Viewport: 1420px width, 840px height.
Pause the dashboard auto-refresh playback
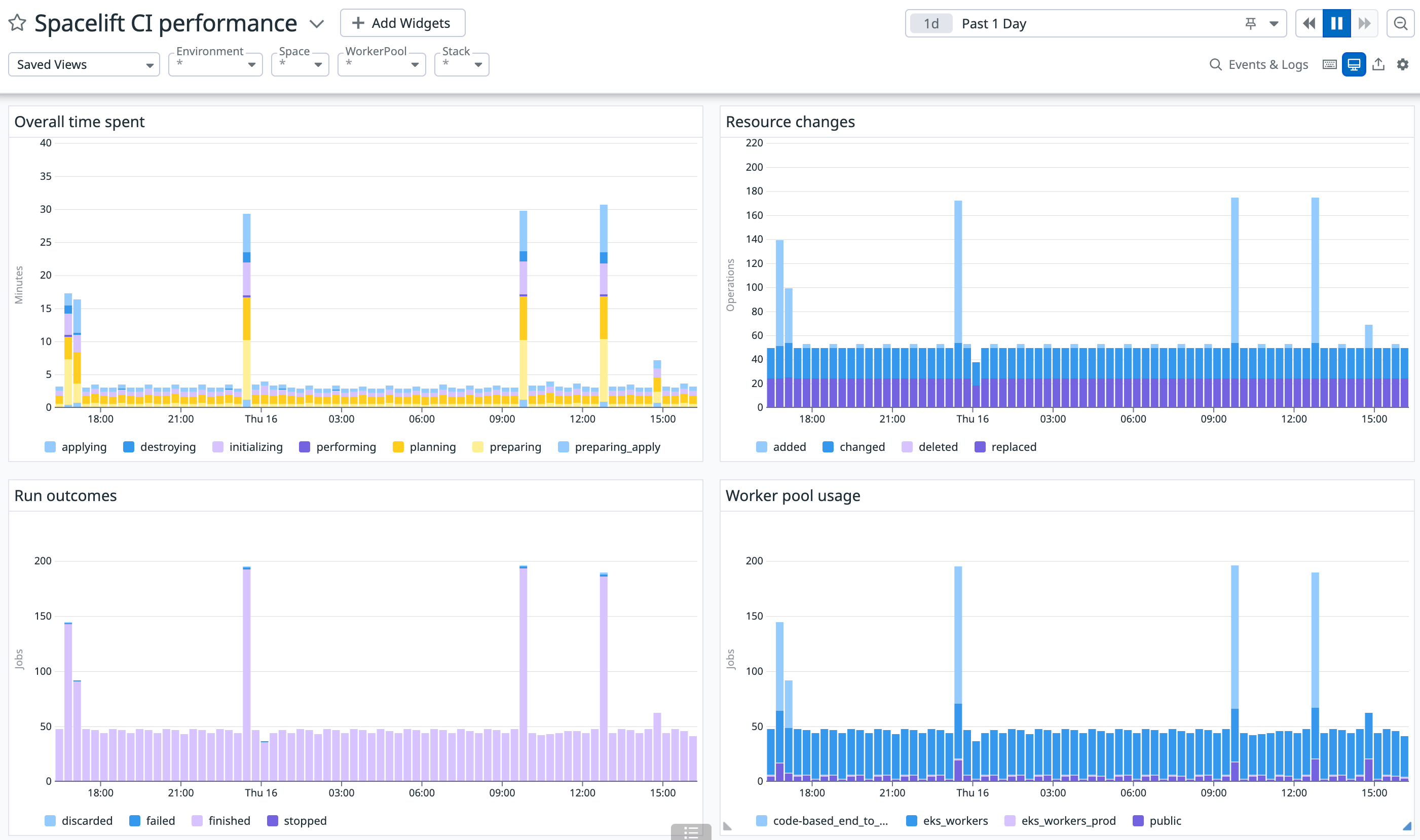tap(1336, 23)
